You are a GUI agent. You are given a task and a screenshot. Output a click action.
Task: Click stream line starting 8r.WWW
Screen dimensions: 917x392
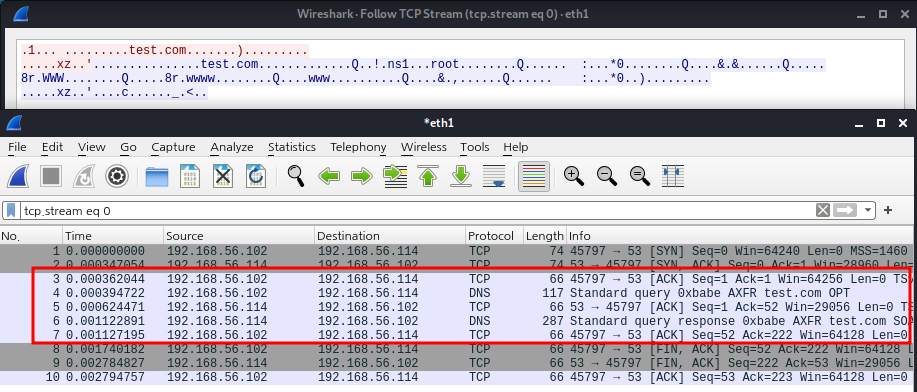366,78
